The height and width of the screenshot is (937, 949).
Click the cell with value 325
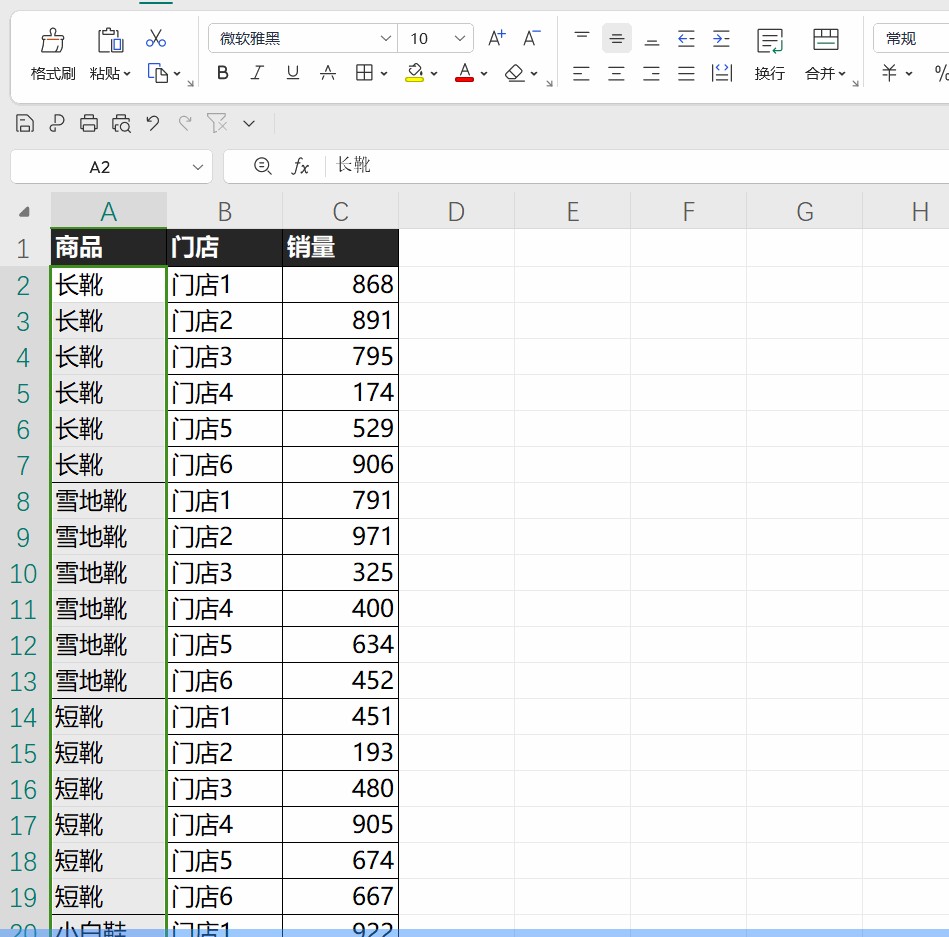coord(340,573)
